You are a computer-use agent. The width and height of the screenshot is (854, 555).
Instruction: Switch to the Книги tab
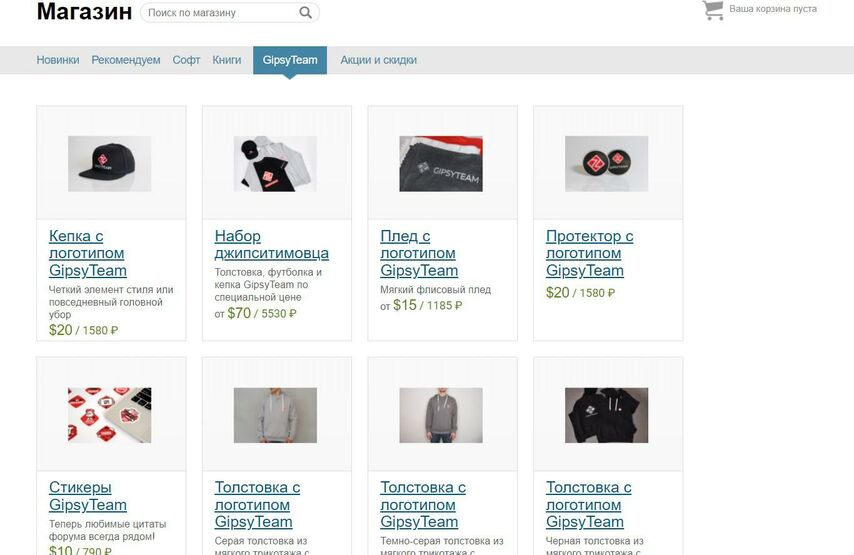tap(227, 60)
